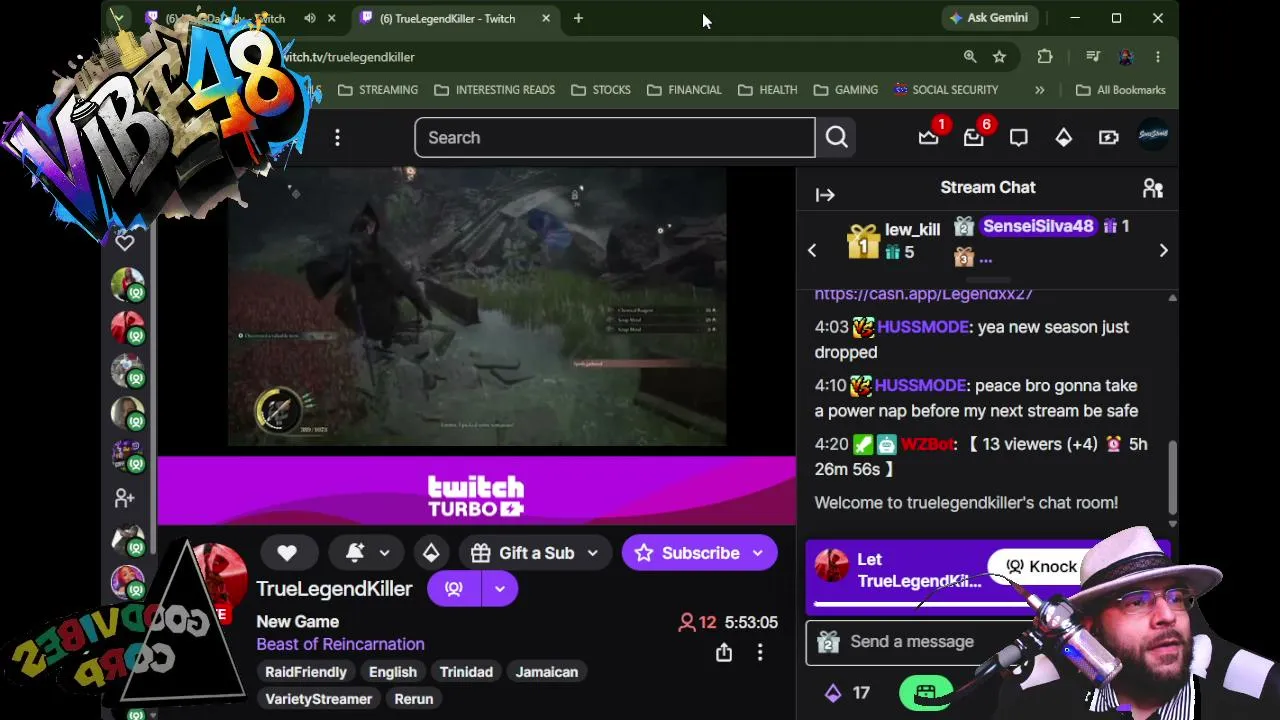Screen dimensions: 1280x720
Task: Click the zoom magnifier in the address bar
Action: pyautogui.click(x=970, y=57)
